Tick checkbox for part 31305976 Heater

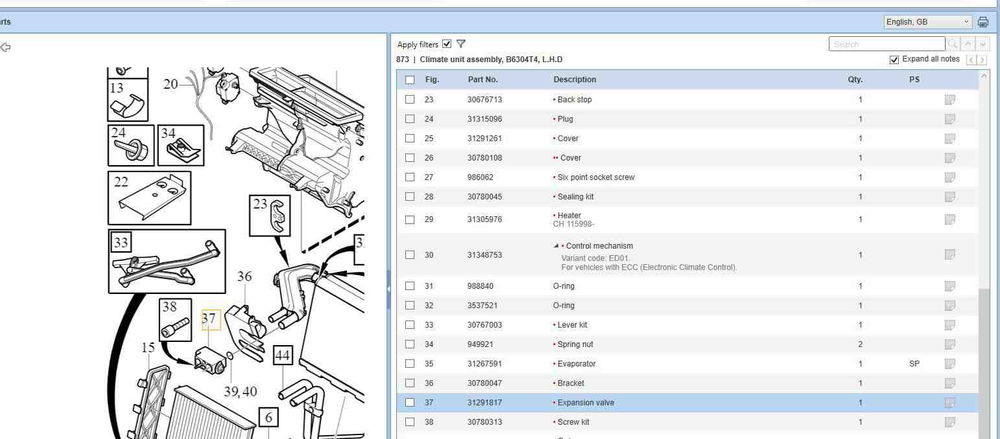pyautogui.click(x=409, y=220)
